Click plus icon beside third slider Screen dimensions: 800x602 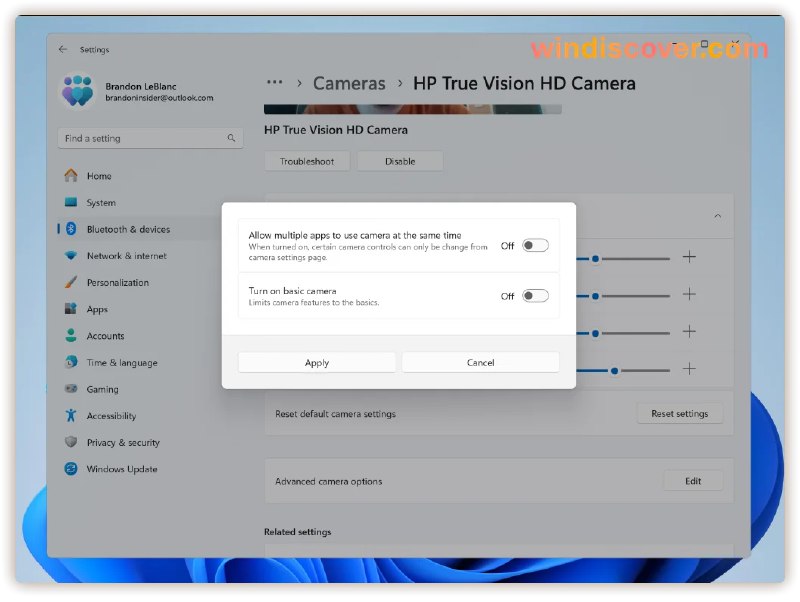pyautogui.click(x=689, y=332)
